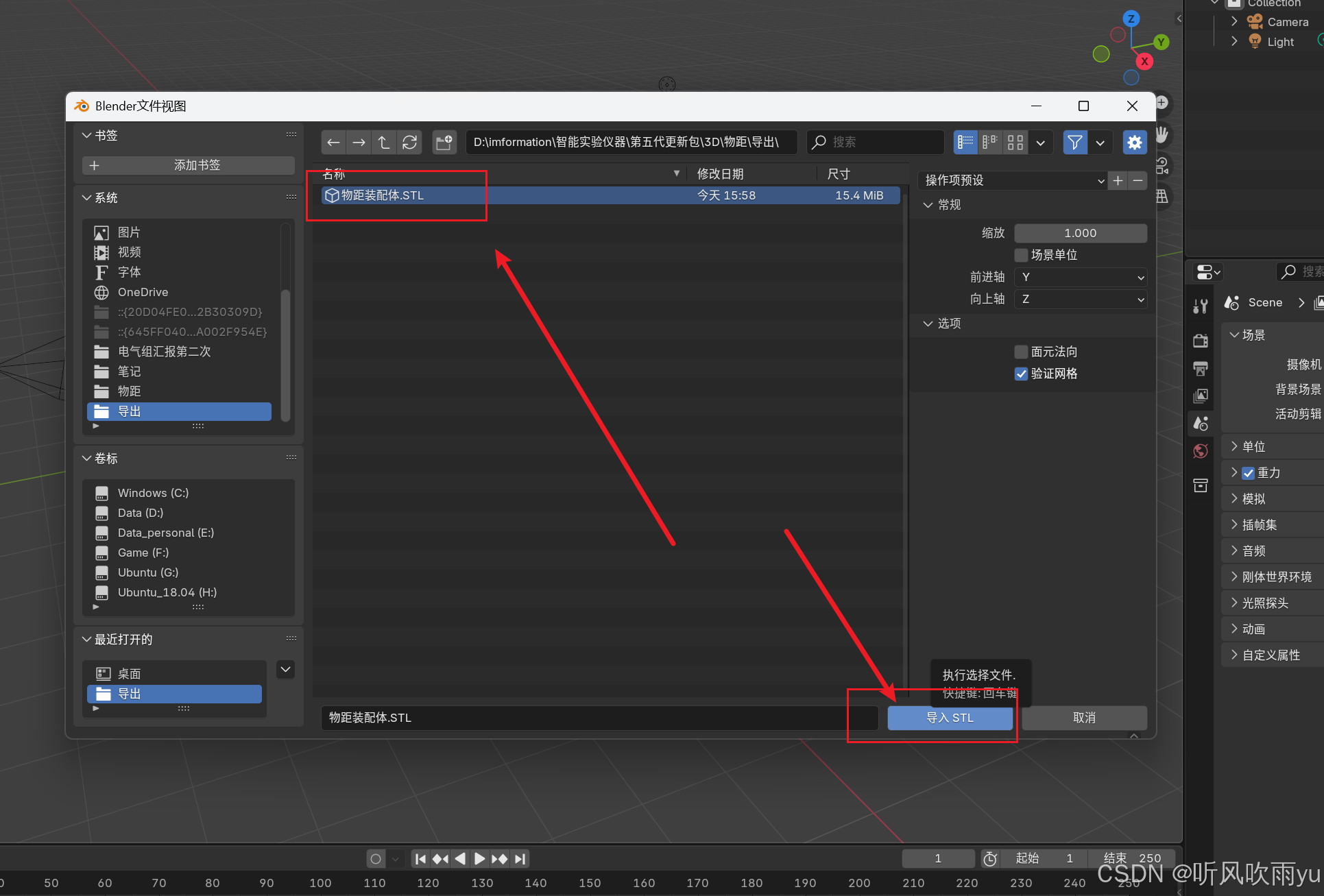Viewport: 1324px width, 896px height.
Task: Enable the 场景单位 checkbox
Action: pyautogui.click(x=1021, y=255)
